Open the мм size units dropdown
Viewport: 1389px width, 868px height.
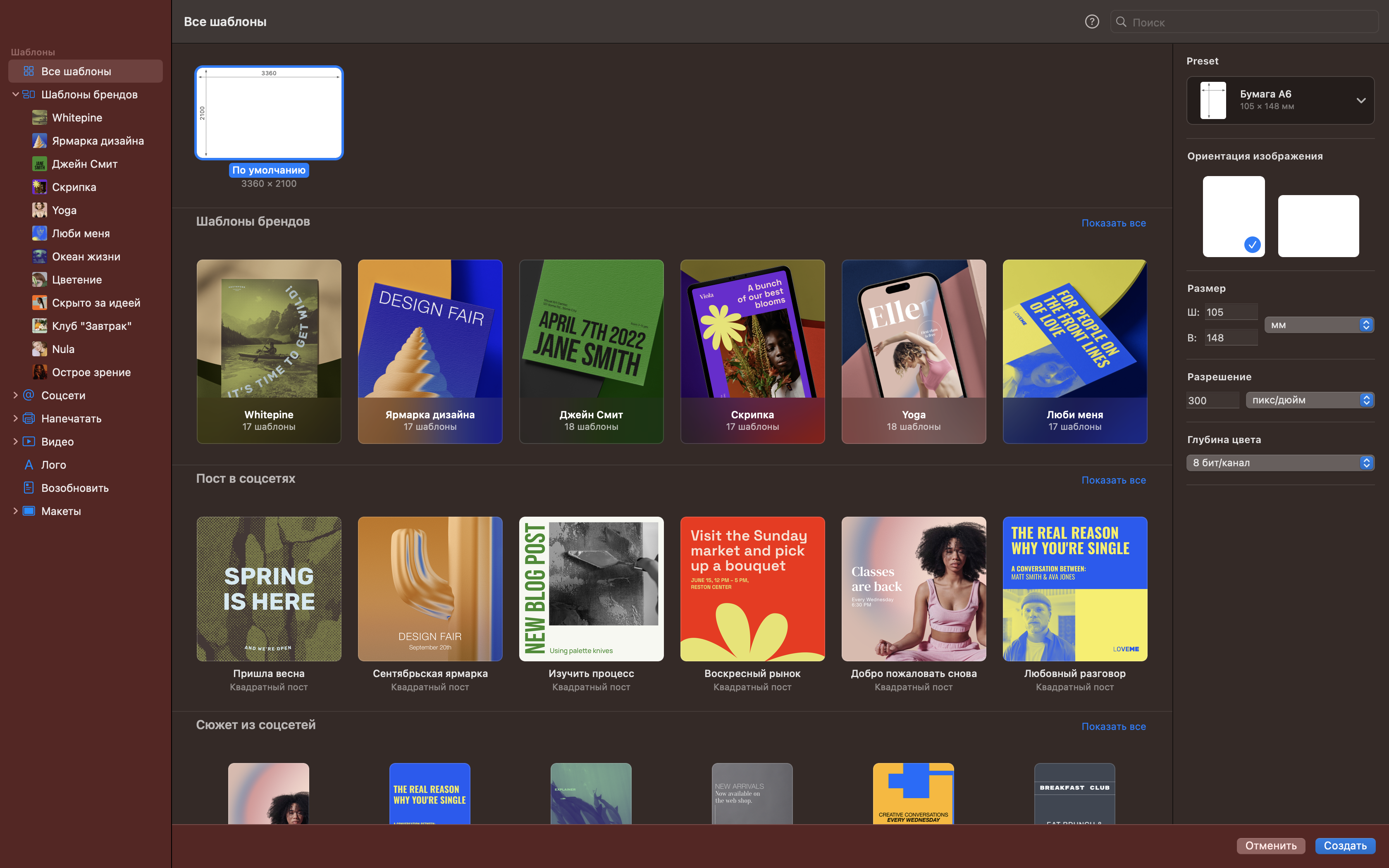(x=1318, y=325)
